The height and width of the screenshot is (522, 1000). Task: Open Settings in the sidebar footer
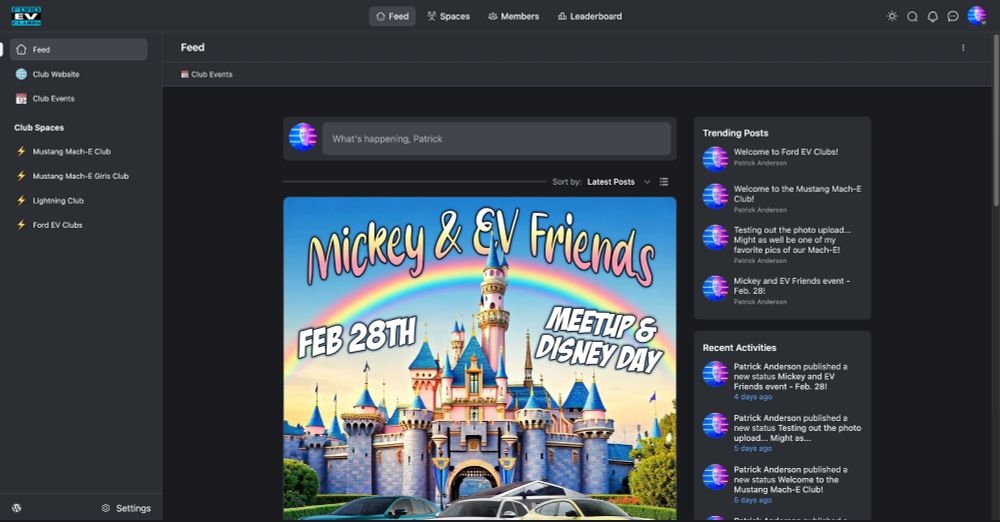(x=126, y=508)
